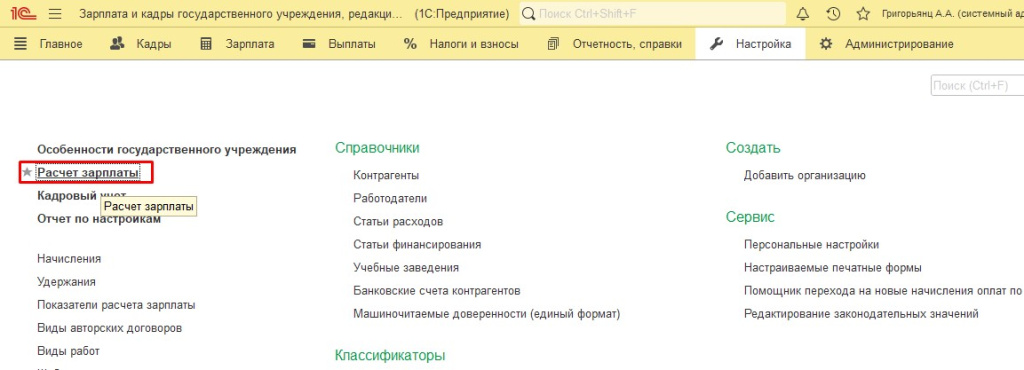Open Банковские счета контрагентов
This screenshot has width=1024, height=370.
pos(436,291)
